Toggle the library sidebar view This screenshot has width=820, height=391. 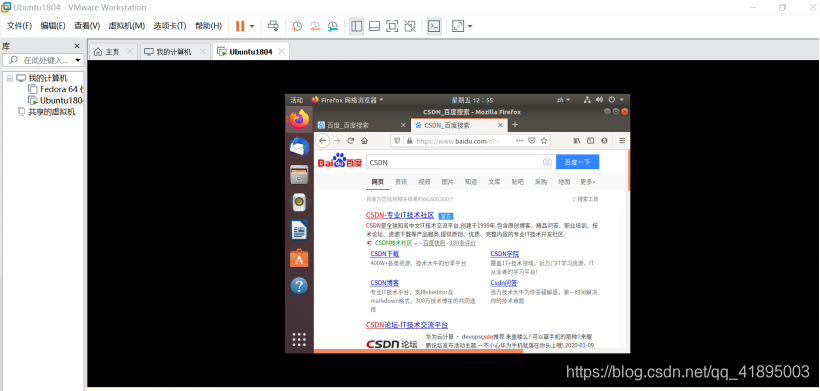(357, 26)
